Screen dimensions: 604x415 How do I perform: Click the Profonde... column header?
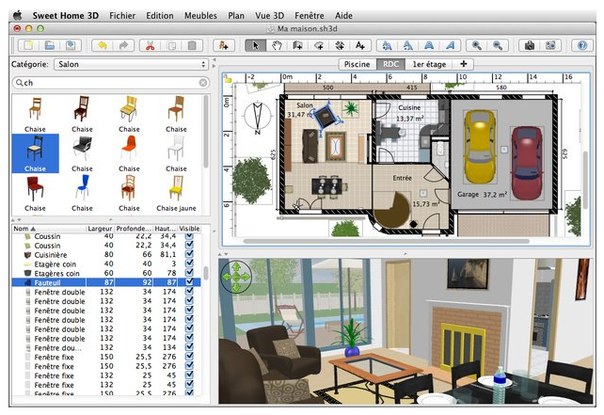point(134,229)
